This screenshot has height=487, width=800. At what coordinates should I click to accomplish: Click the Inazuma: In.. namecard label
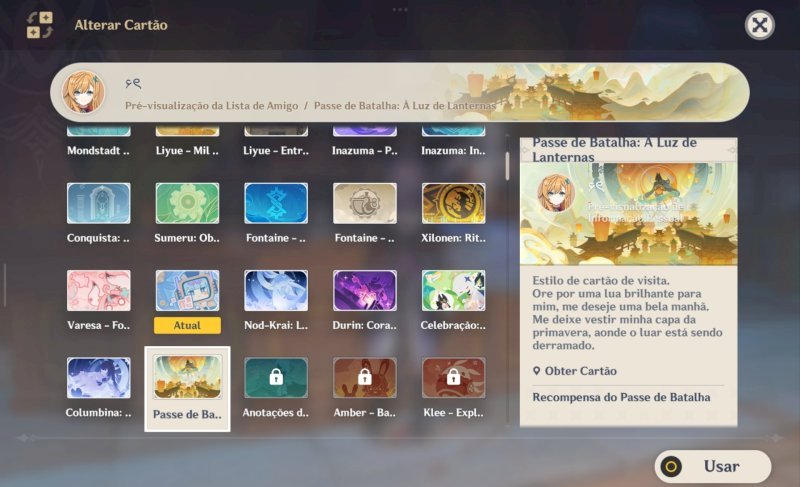(454, 150)
